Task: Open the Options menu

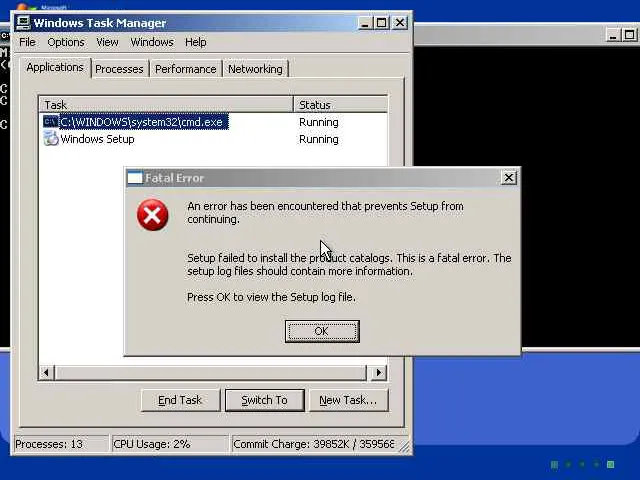Action: point(66,42)
